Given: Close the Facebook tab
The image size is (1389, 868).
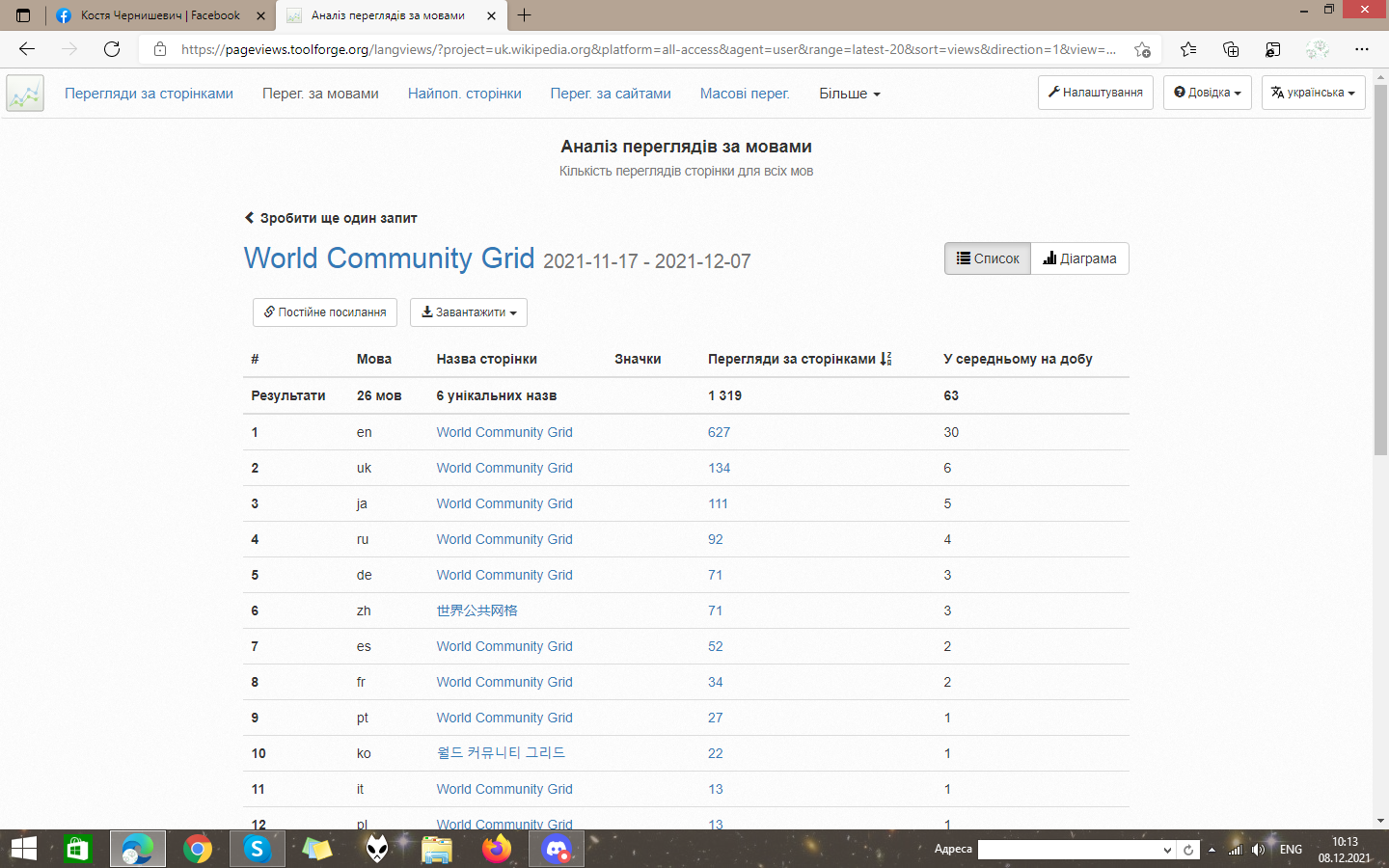Looking at the screenshot, I should click(x=260, y=15).
